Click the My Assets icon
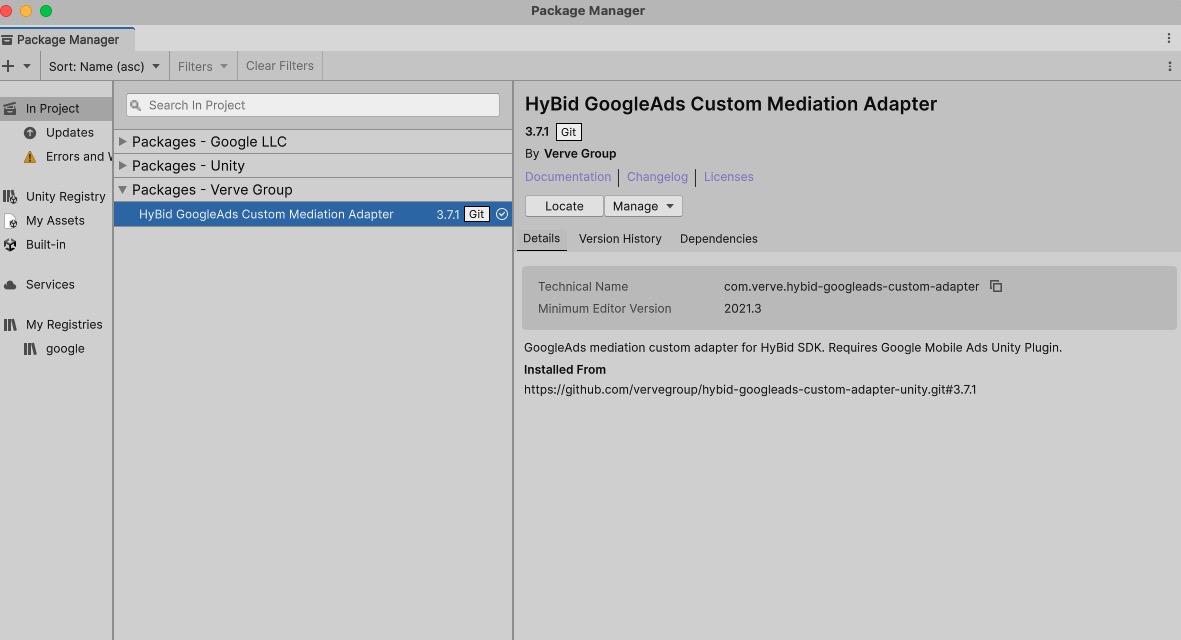 pyautogui.click(x=10, y=221)
